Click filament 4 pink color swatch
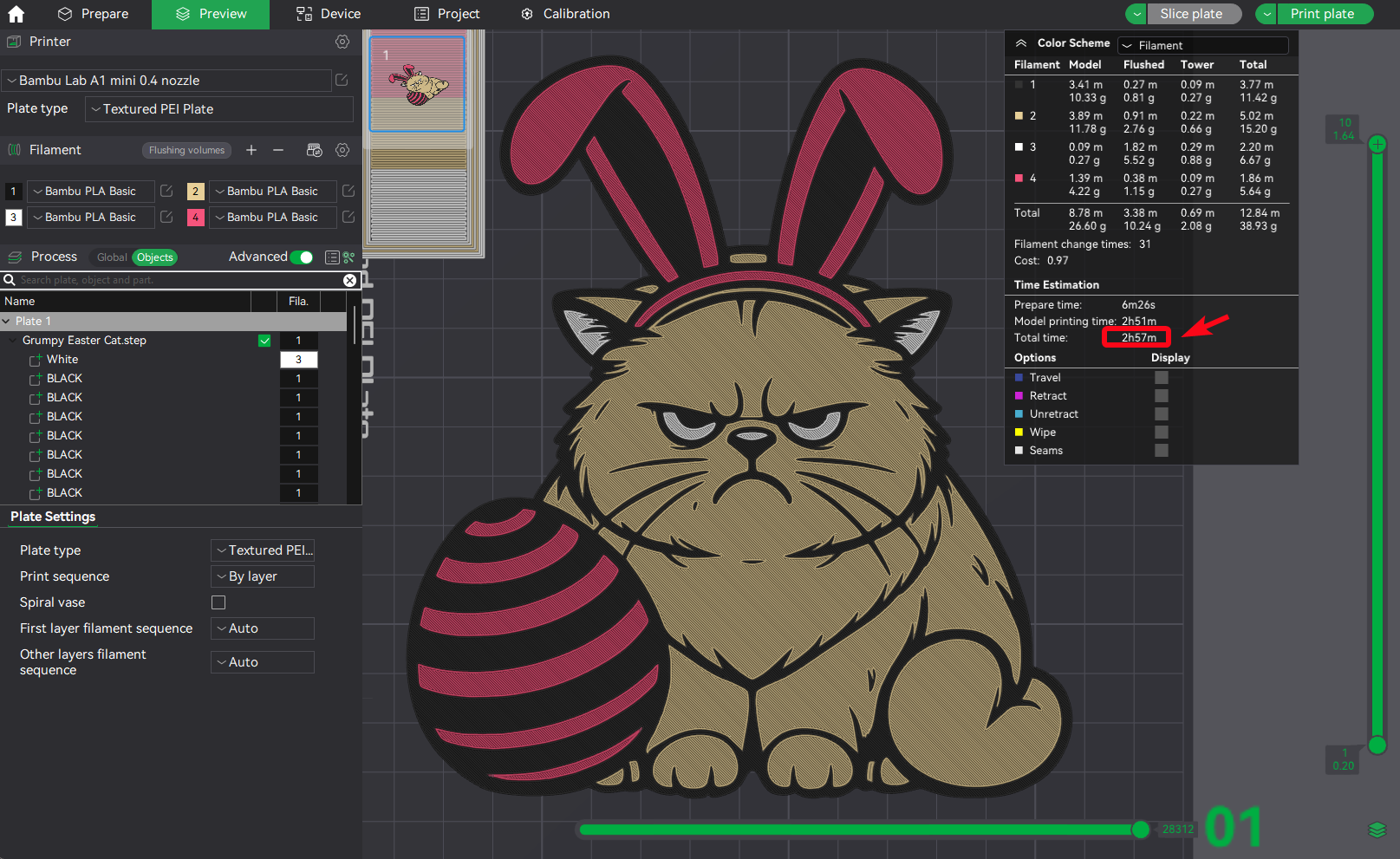The width and height of the screenshot is (1400, 859). 196,218
